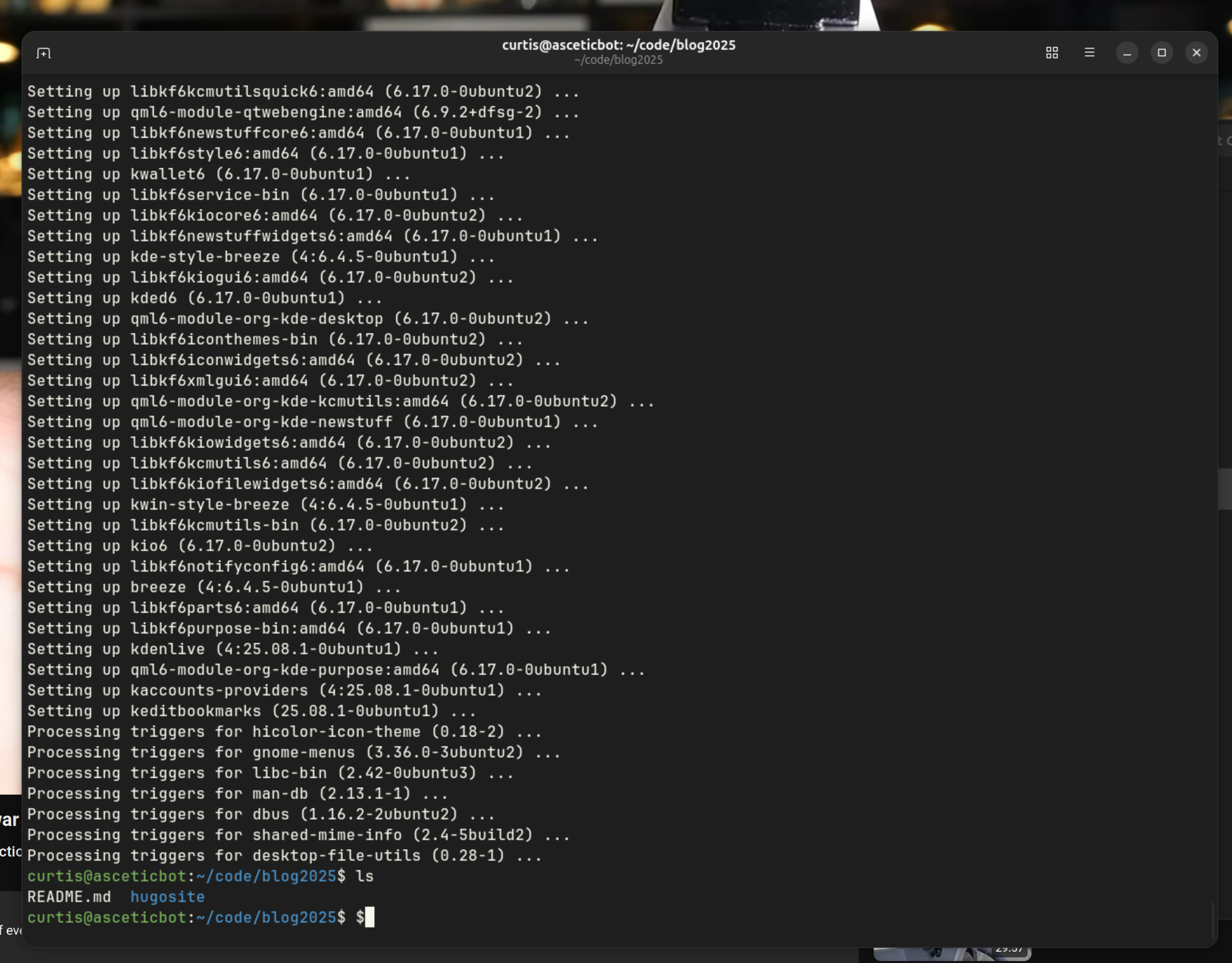Maximize the terminal window
This screenshot has width=1232, height=963.
click(x=1161, y=53)
